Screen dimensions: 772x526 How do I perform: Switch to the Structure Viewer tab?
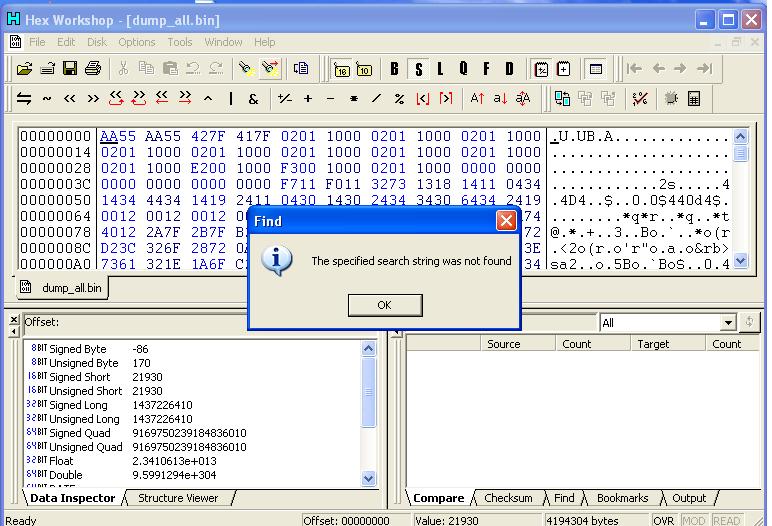(177, 498)
